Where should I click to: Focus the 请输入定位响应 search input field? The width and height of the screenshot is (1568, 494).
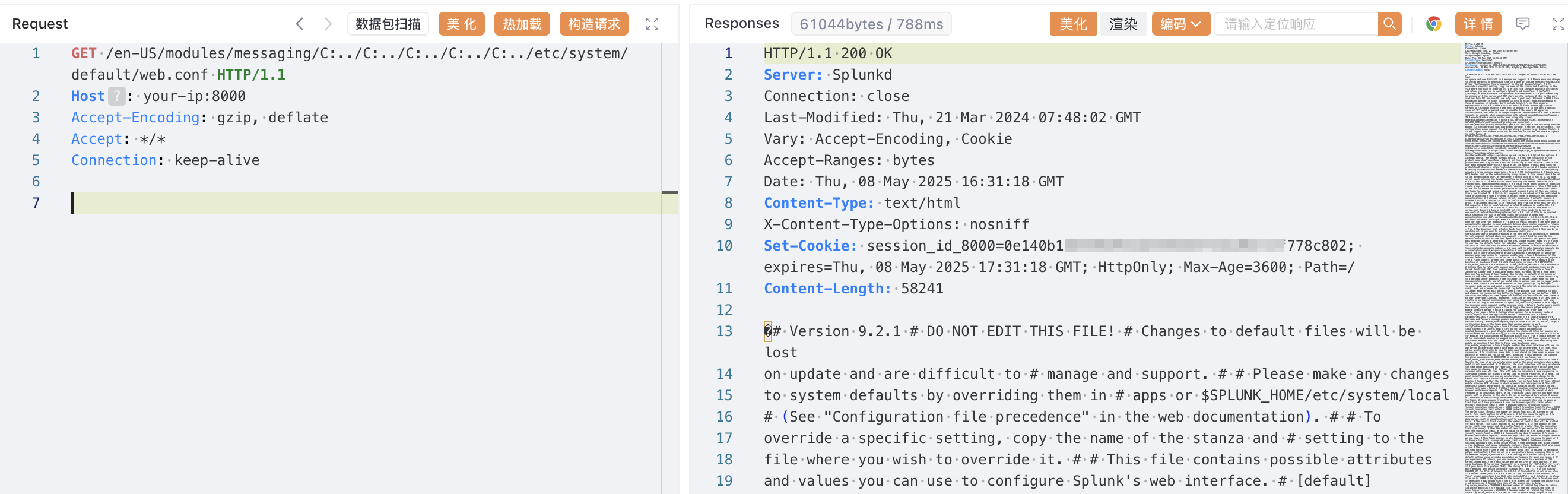[1296, 24]
